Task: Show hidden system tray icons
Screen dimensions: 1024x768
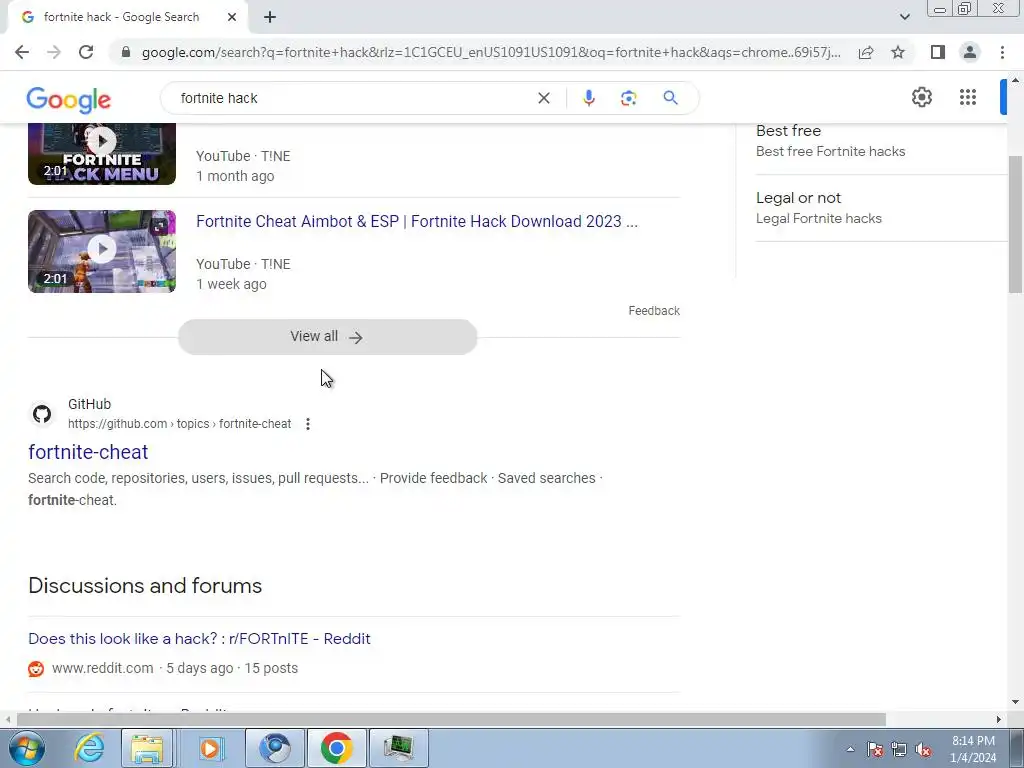Action: click(850, 749)
